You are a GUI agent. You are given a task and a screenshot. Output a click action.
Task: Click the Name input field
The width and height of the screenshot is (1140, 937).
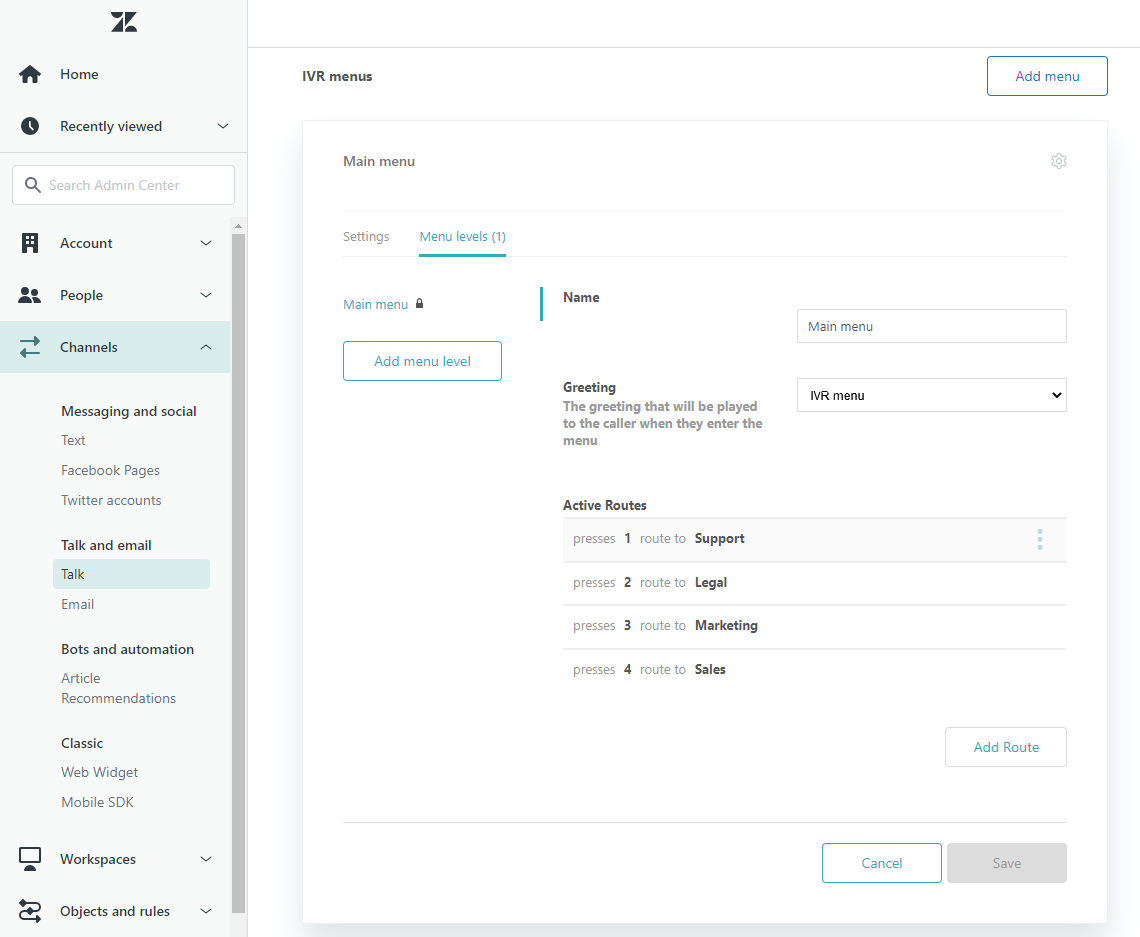pyautogui.click(x=931, y=326)
